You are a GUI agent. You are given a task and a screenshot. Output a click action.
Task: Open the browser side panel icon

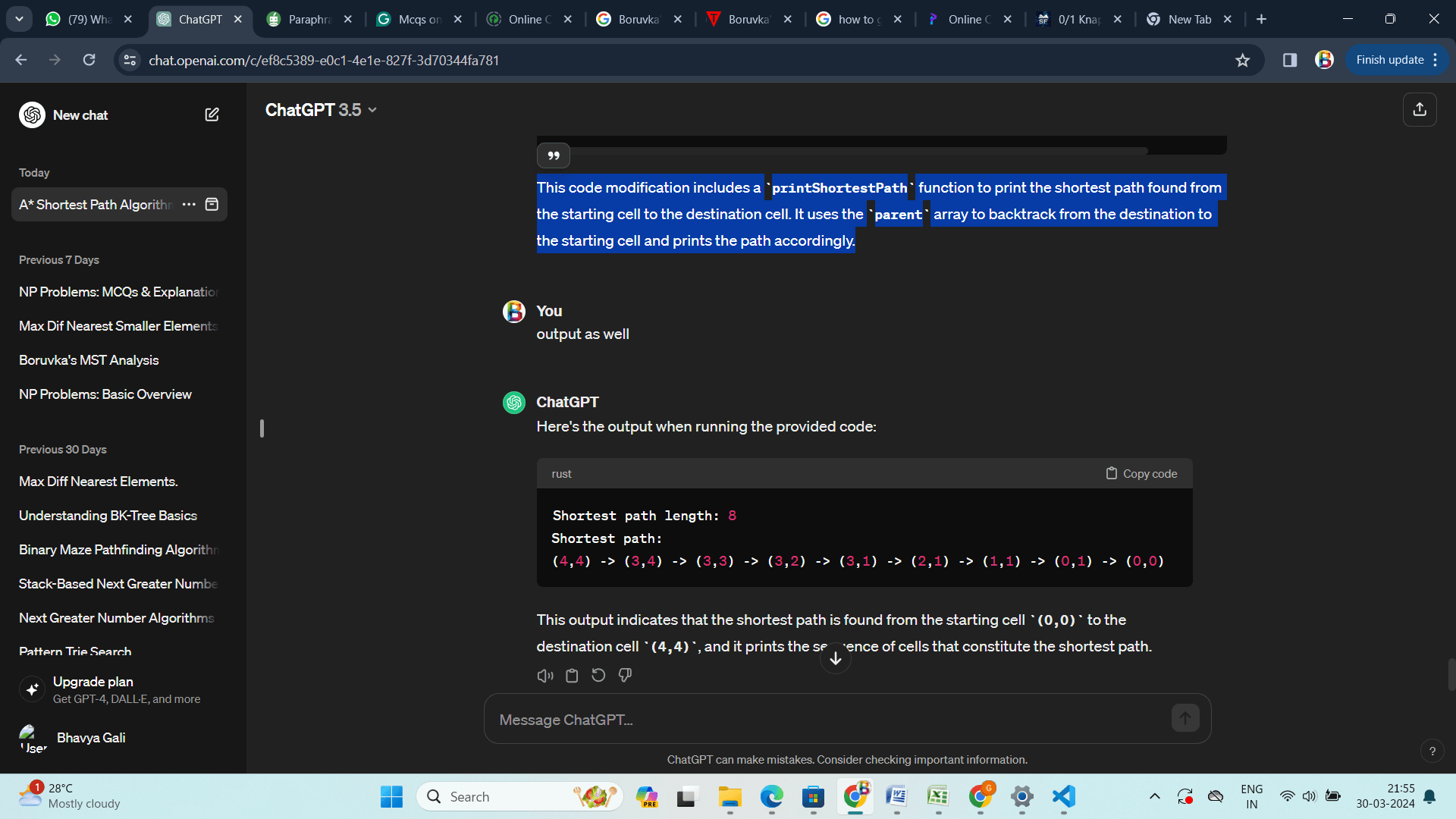coord(1289,60)
